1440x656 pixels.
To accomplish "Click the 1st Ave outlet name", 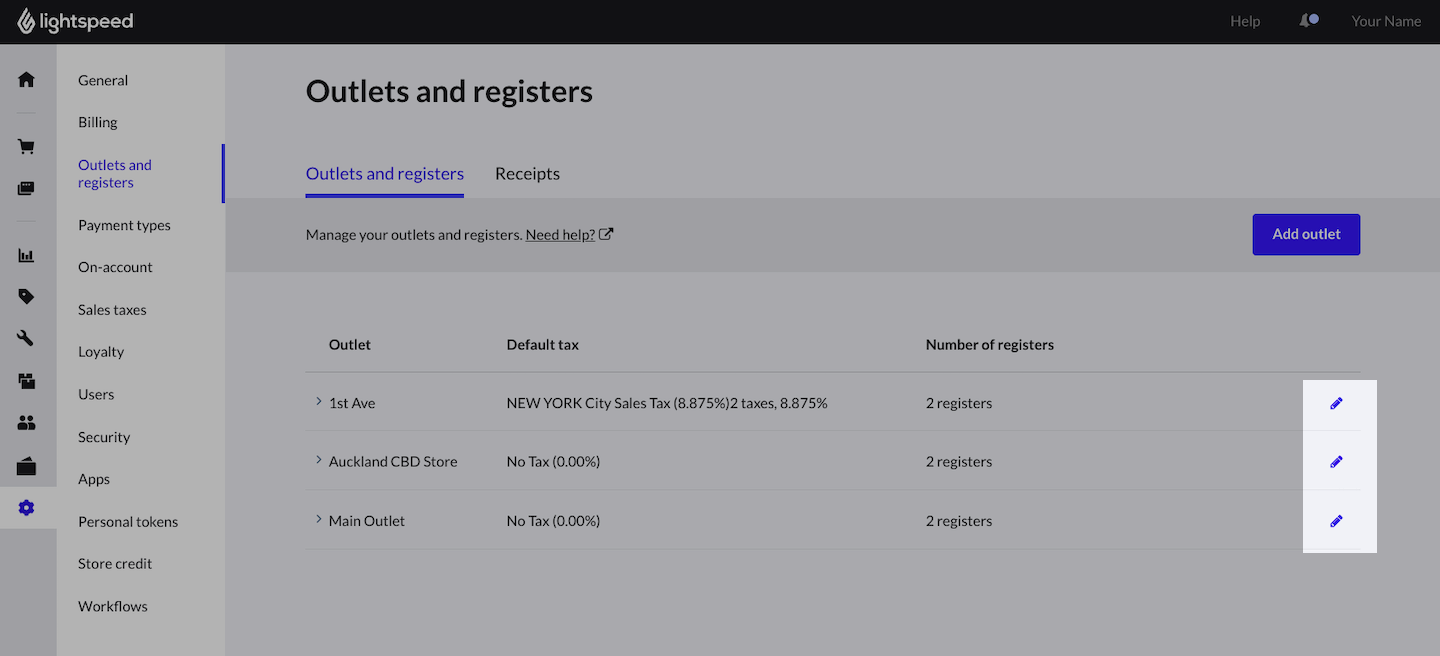I will (352, 403).
